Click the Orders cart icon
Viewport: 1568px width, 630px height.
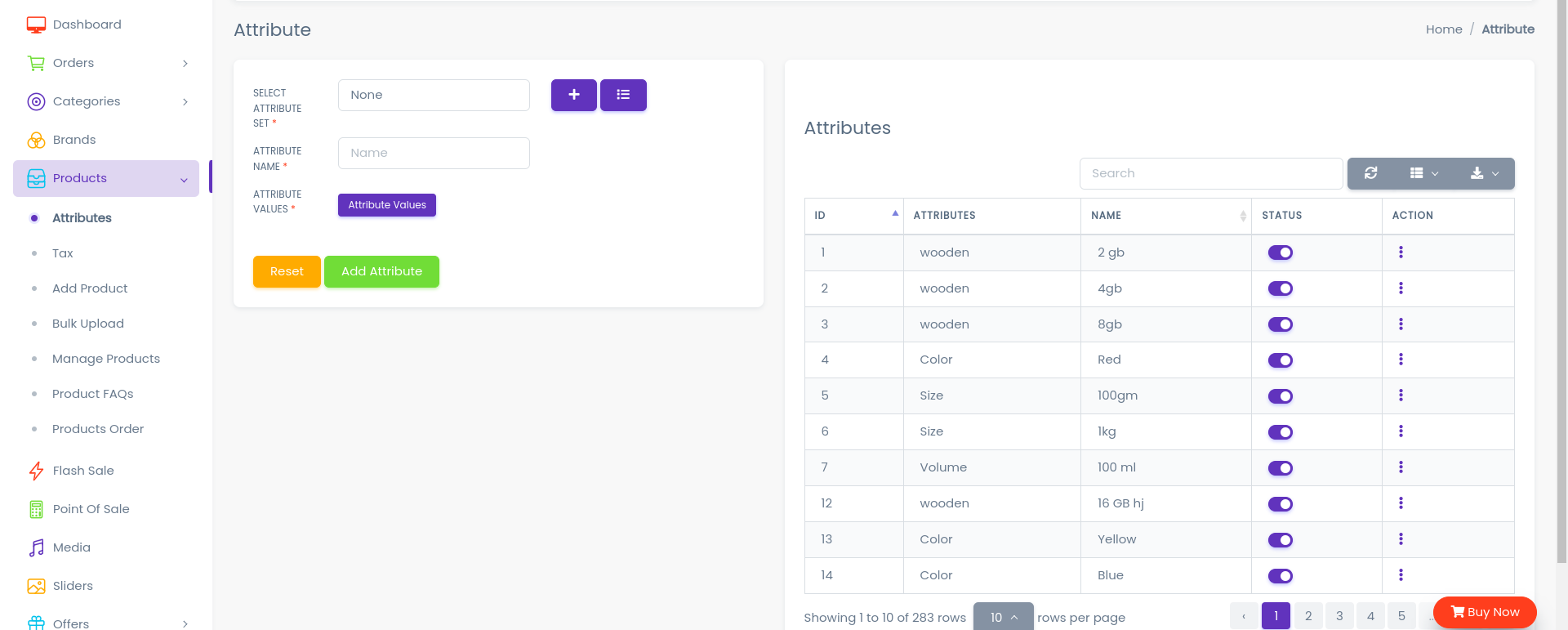pyautogui.click(x=36, y=63)
